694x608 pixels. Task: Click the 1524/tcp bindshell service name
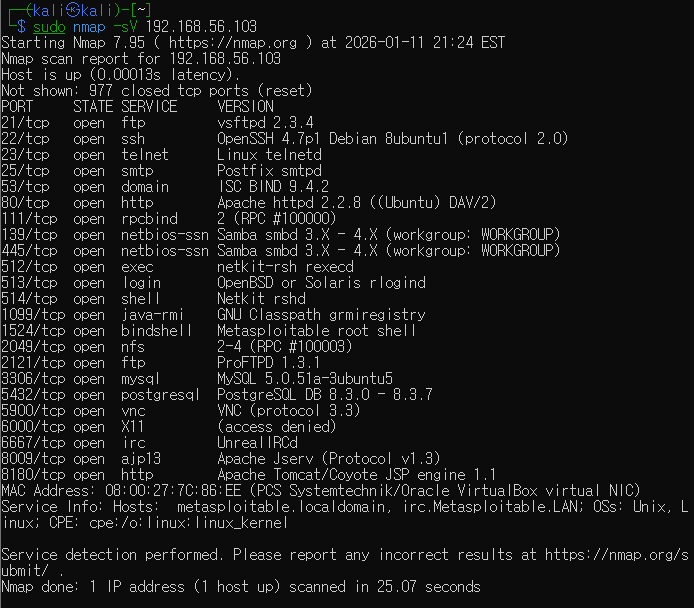point(156,331)
